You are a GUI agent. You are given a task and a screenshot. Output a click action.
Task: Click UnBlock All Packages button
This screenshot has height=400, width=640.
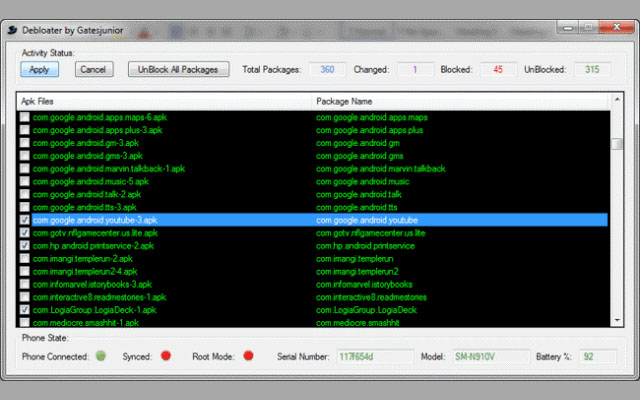point(178,69)
